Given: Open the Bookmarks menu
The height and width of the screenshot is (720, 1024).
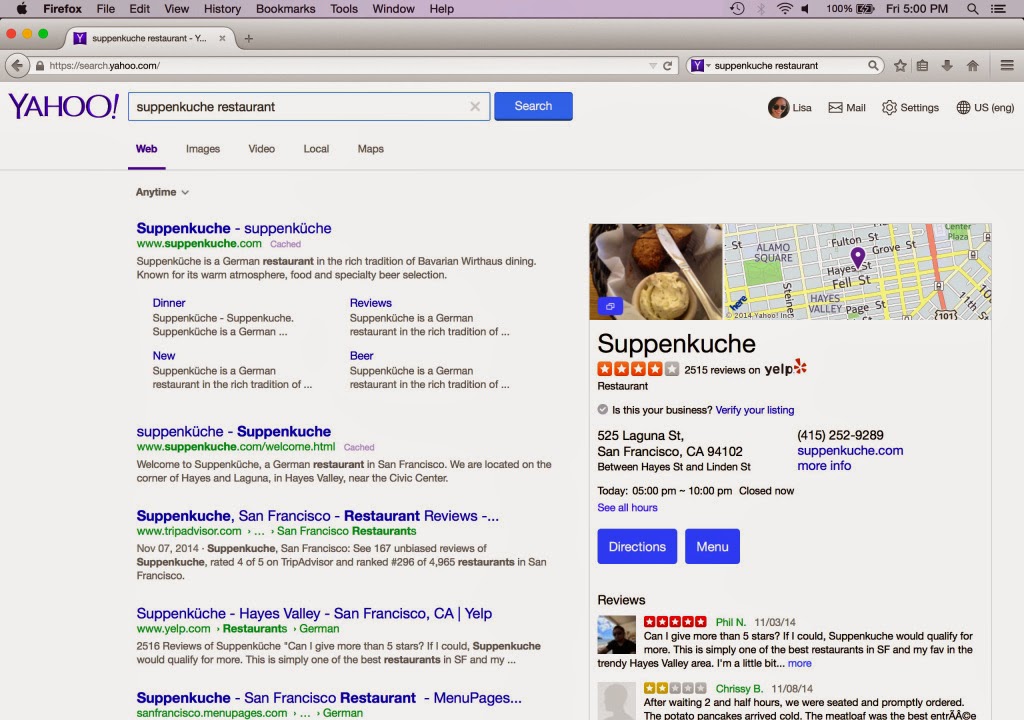Looking at the screenshot, I should [x=285, y=8].
